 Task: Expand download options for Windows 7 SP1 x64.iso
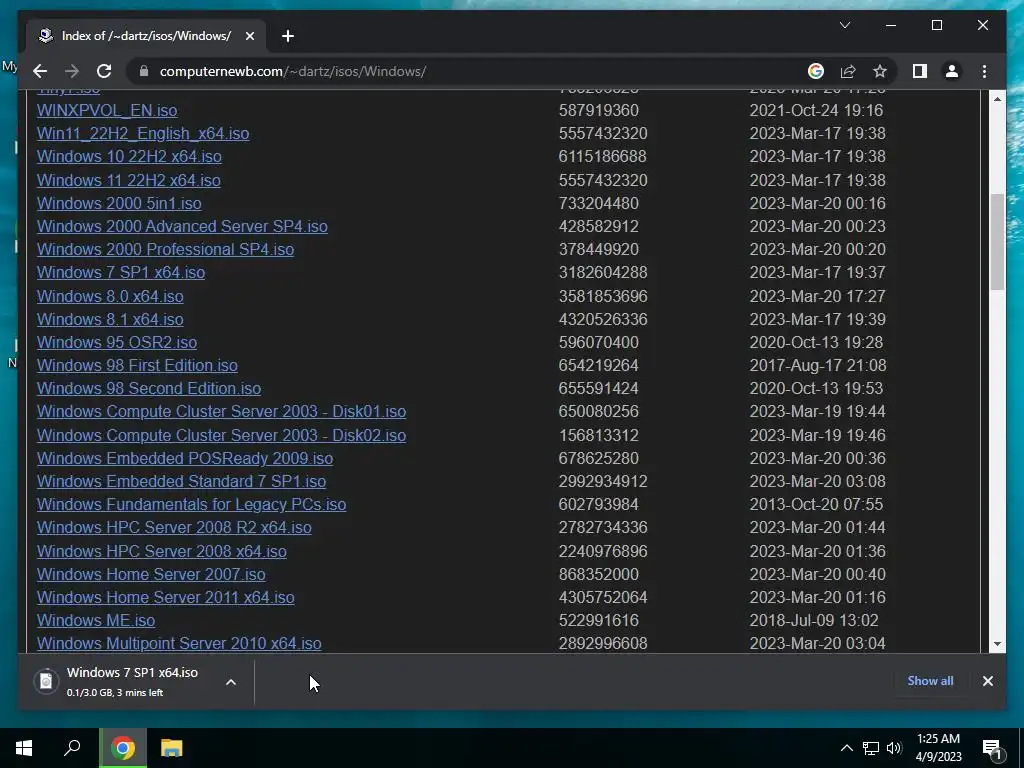(231, 682)
